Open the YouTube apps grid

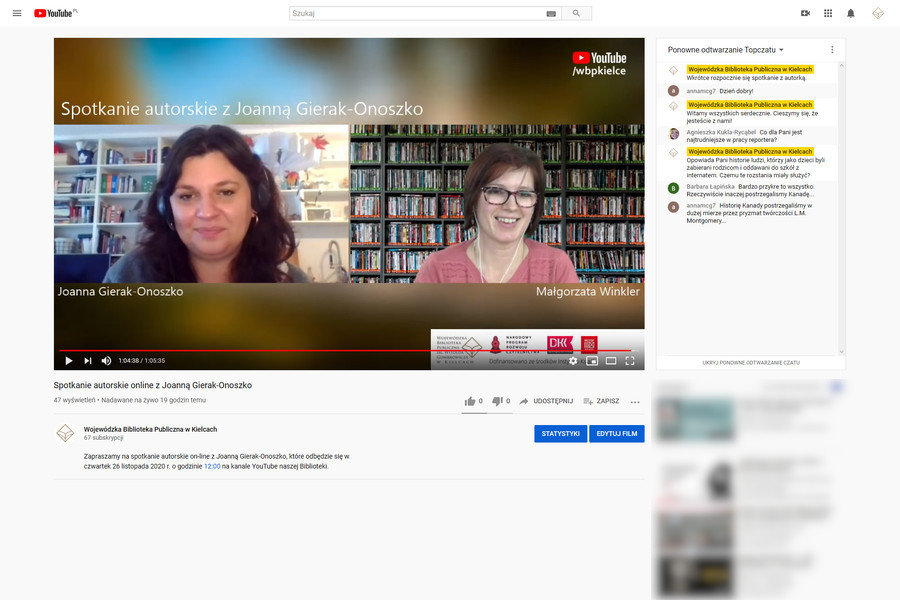pyautogui.click(x=828, y=13)
